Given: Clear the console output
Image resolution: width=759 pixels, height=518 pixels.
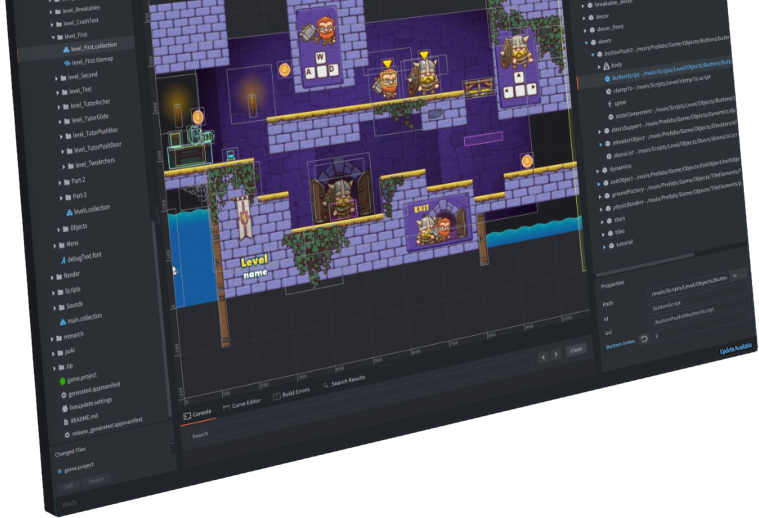Looking at the screenshot, I should 576,350.
